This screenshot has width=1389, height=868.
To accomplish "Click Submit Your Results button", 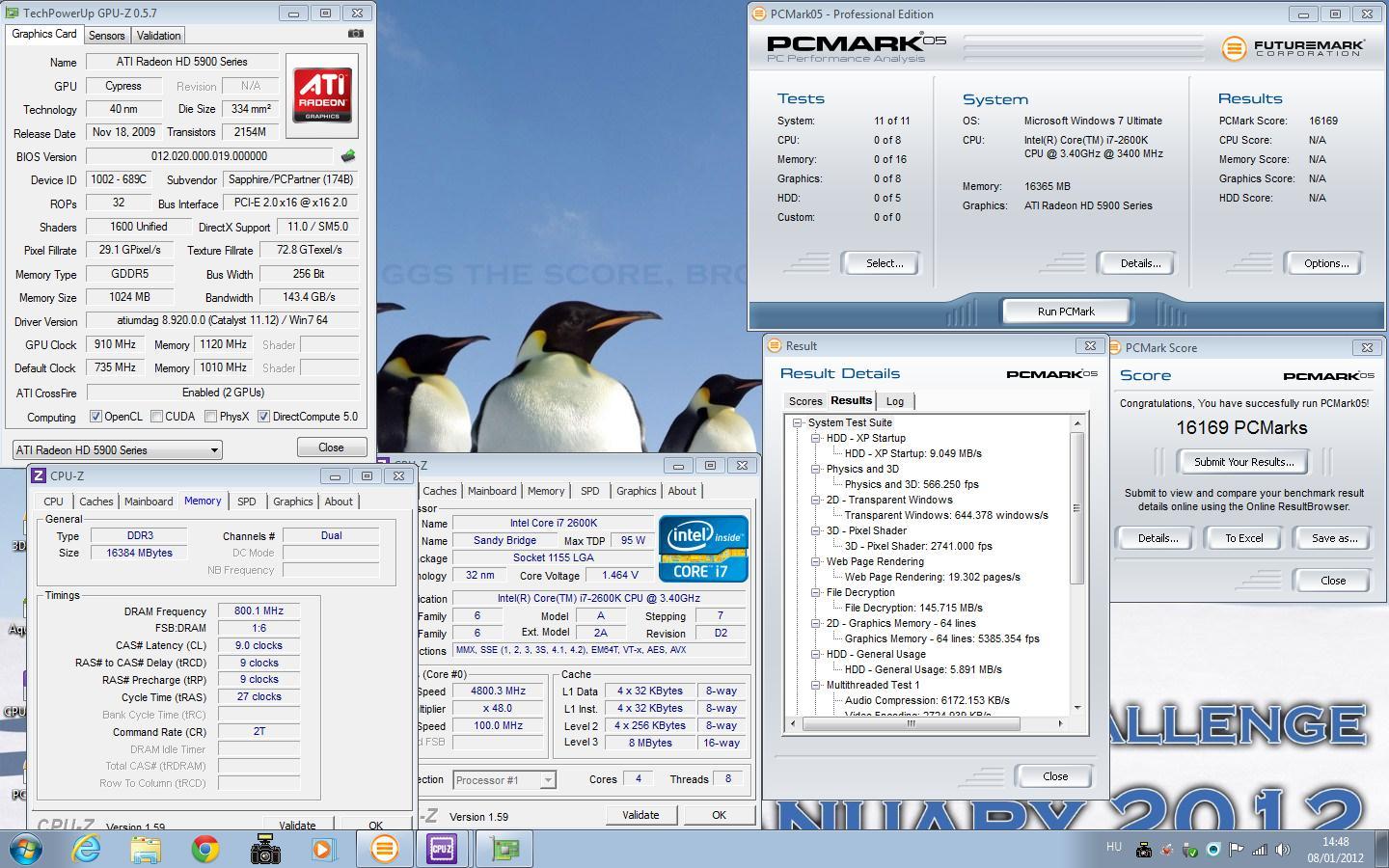I will [x=1243, y=462].
